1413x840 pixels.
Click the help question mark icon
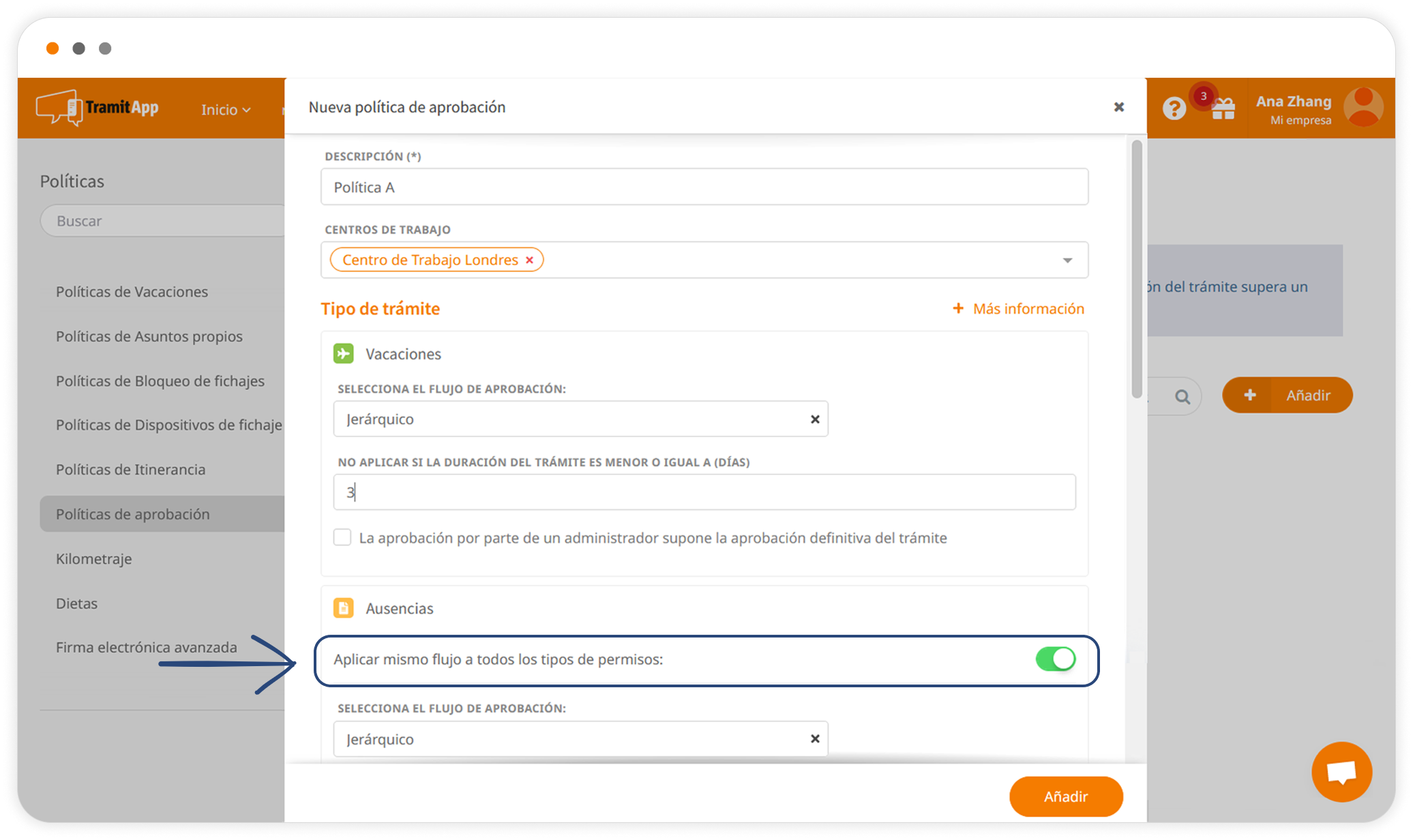coord(1174,108)
